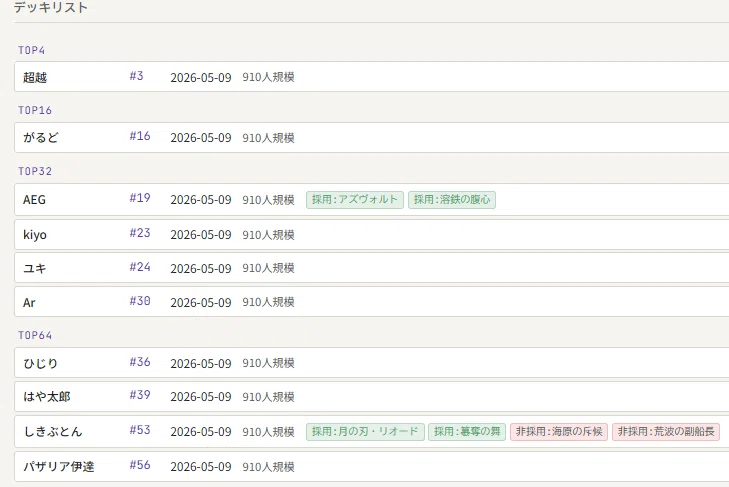Click 910人規模 in the パザリア伊達 row

pyautogui.click(x=268, y=467)
